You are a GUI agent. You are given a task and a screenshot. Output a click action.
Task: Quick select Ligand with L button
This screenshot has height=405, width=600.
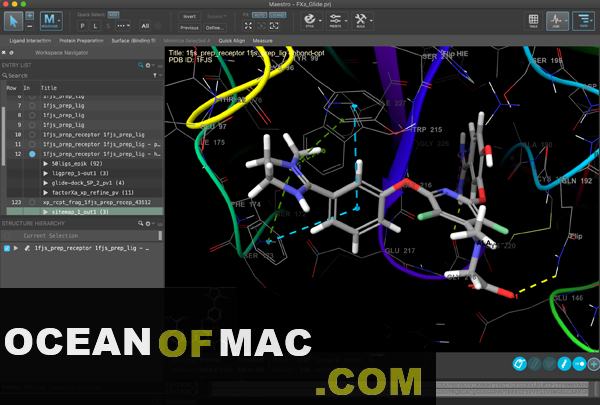click(95, 26)
